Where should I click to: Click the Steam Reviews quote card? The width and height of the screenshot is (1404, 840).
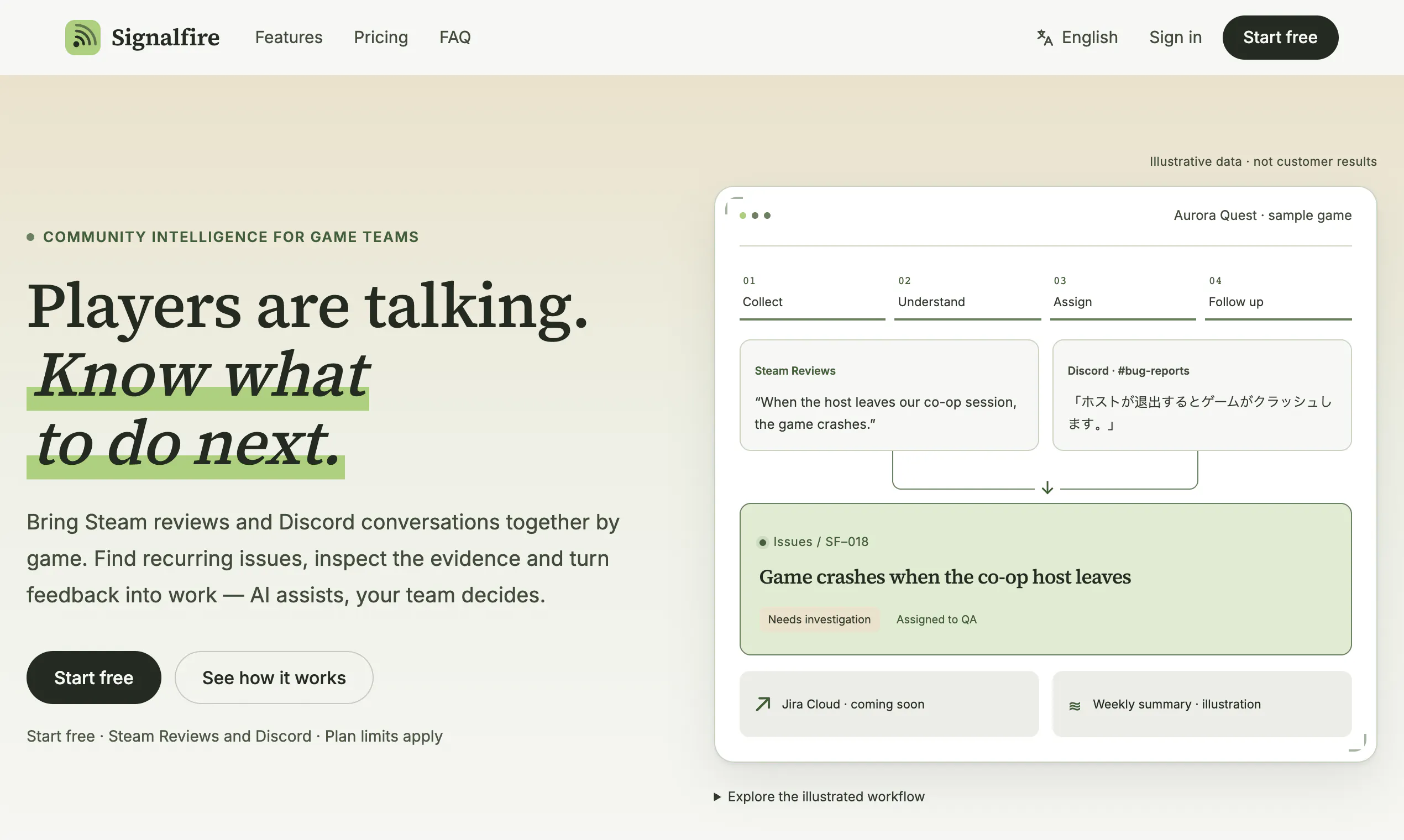point(889,395)
